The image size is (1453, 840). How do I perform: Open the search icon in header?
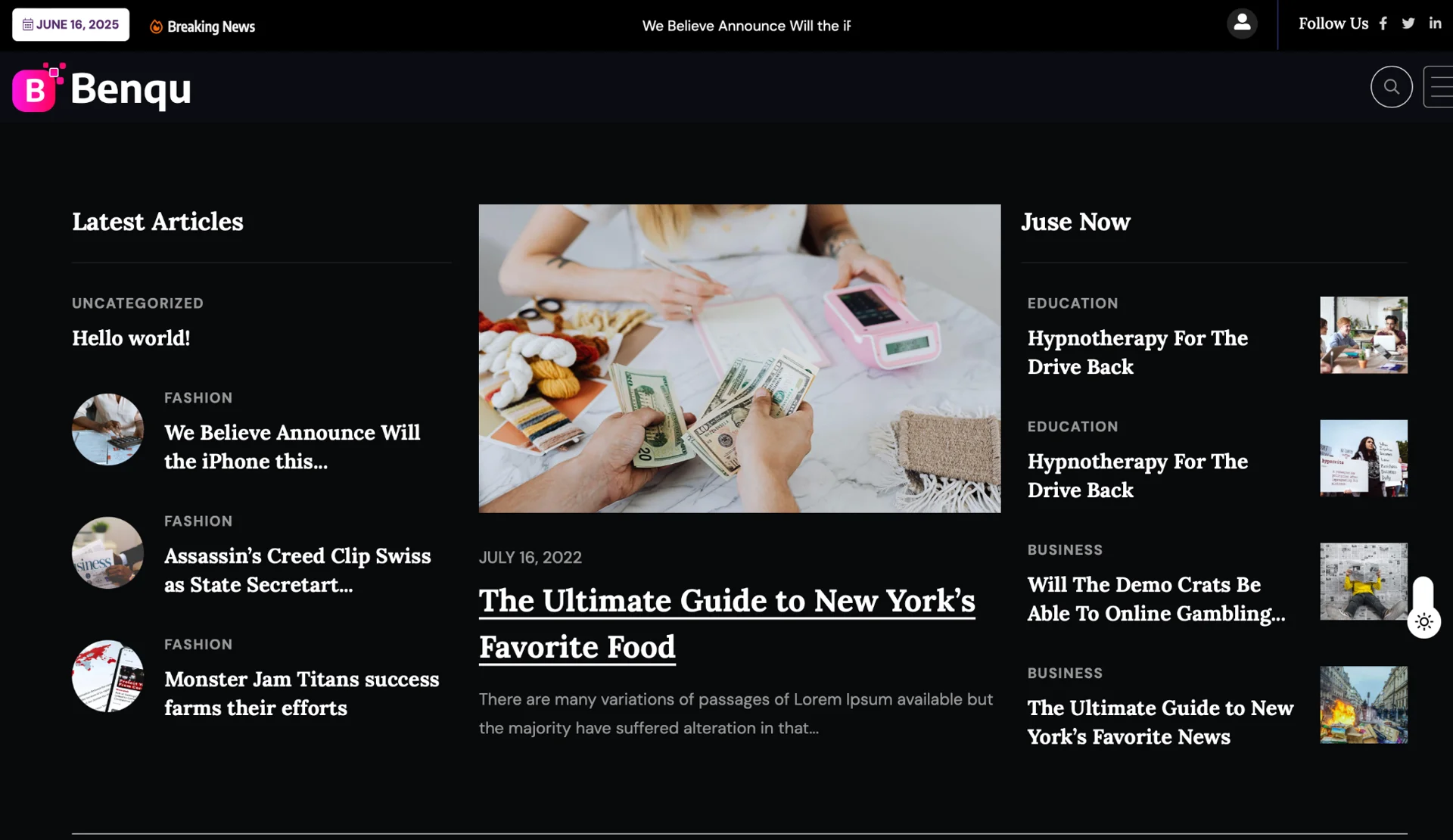click(1391, 87)
